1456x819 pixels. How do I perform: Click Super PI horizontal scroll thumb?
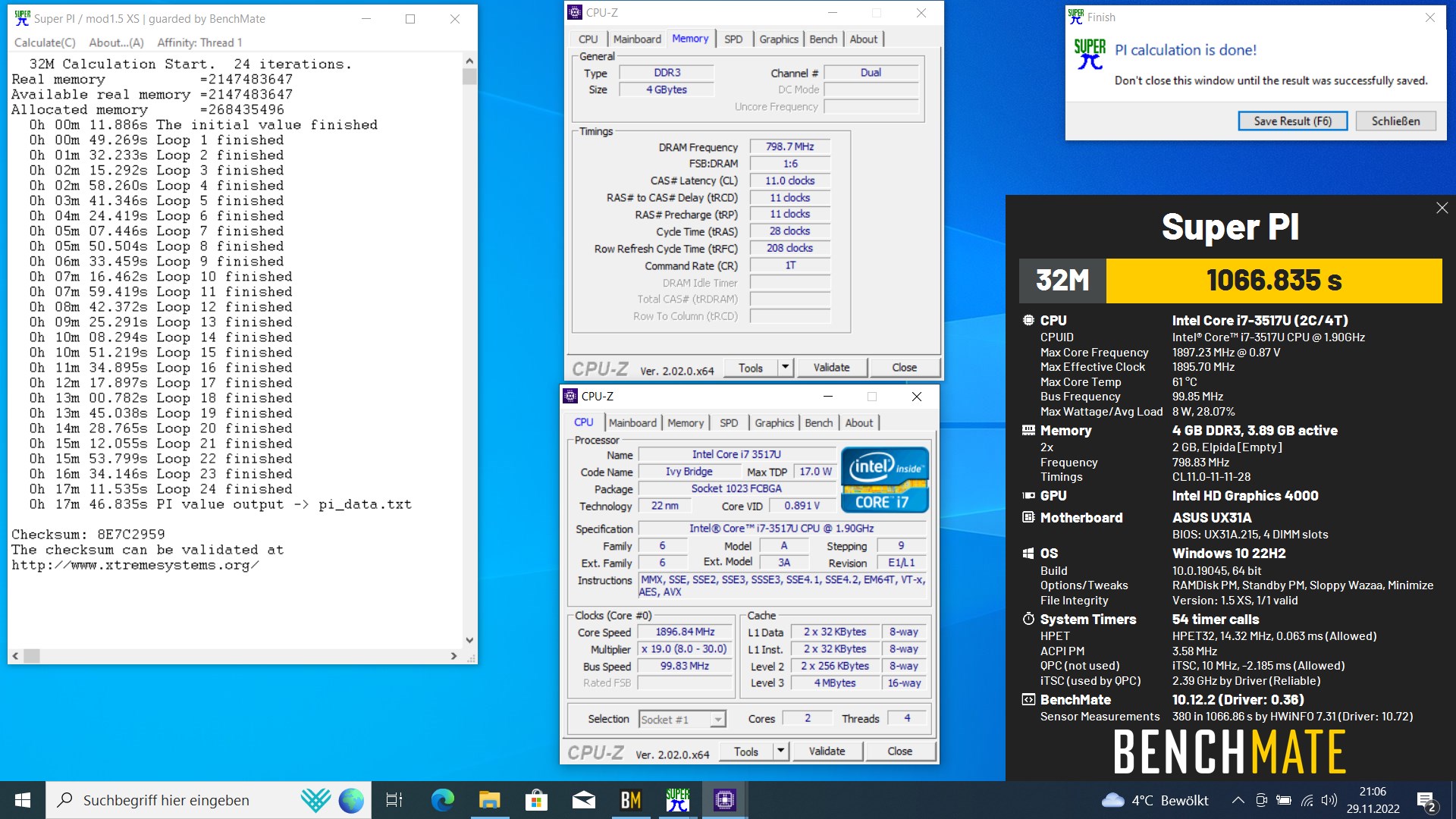click(31, 656)
